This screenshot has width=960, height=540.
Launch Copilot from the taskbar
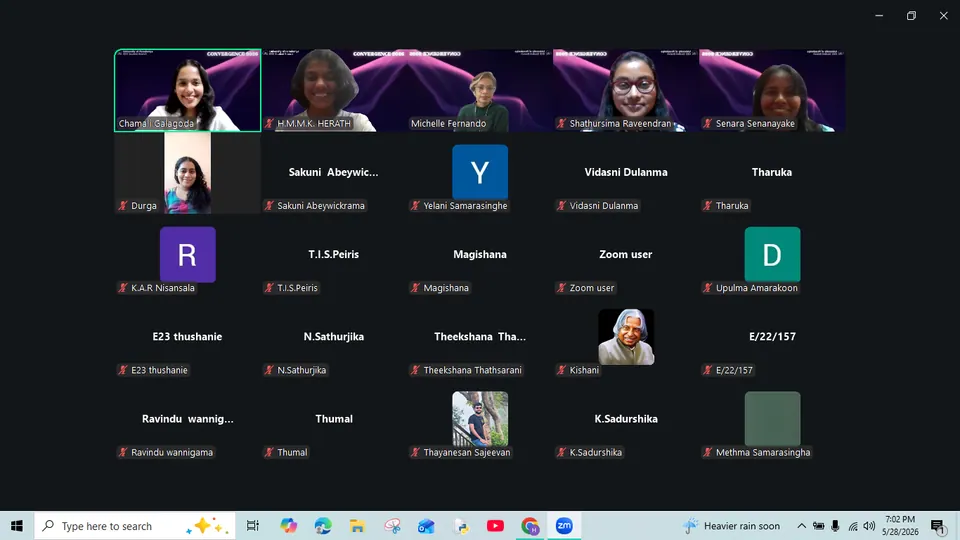[x=288, y=526]
